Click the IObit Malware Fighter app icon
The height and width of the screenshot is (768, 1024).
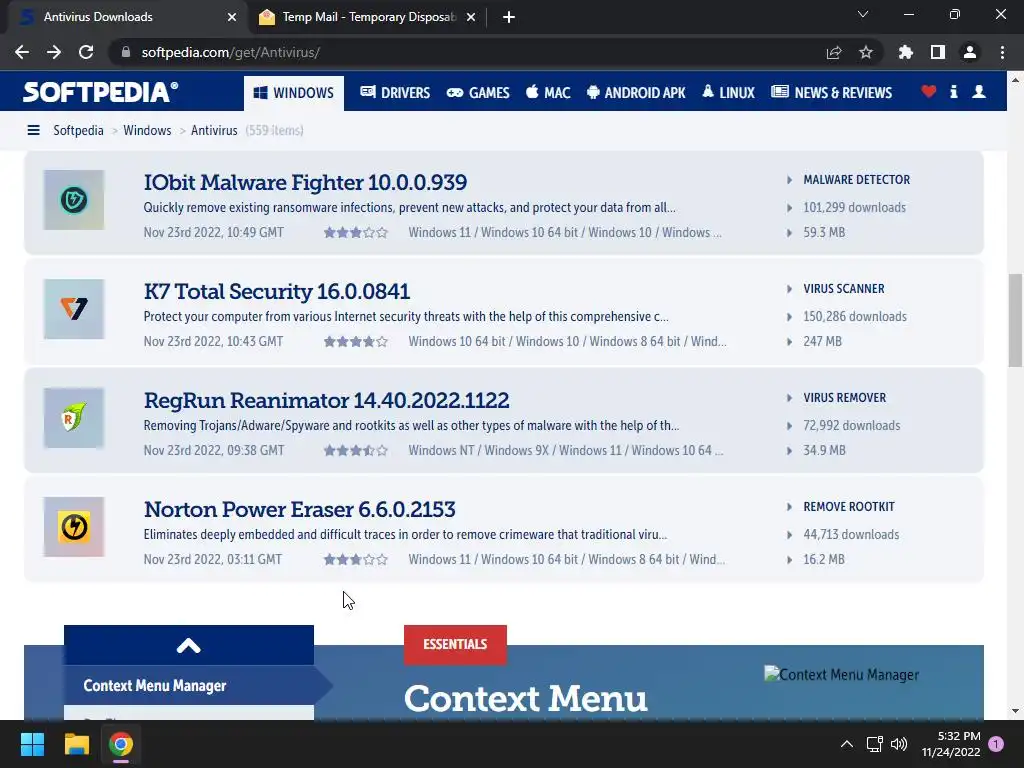coord(74,200)
